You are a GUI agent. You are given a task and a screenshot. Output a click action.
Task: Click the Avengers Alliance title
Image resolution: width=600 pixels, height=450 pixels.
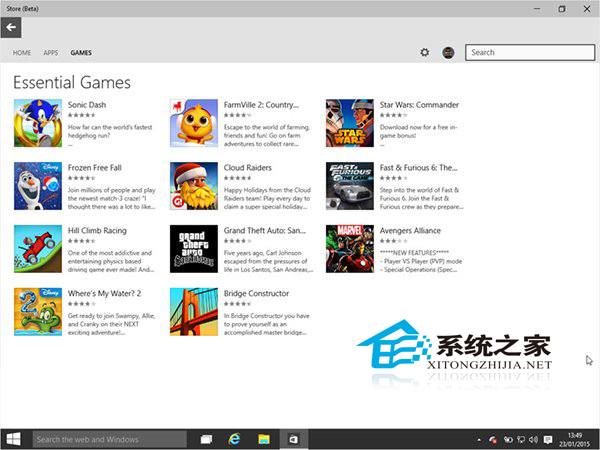[x=410, y=231]
